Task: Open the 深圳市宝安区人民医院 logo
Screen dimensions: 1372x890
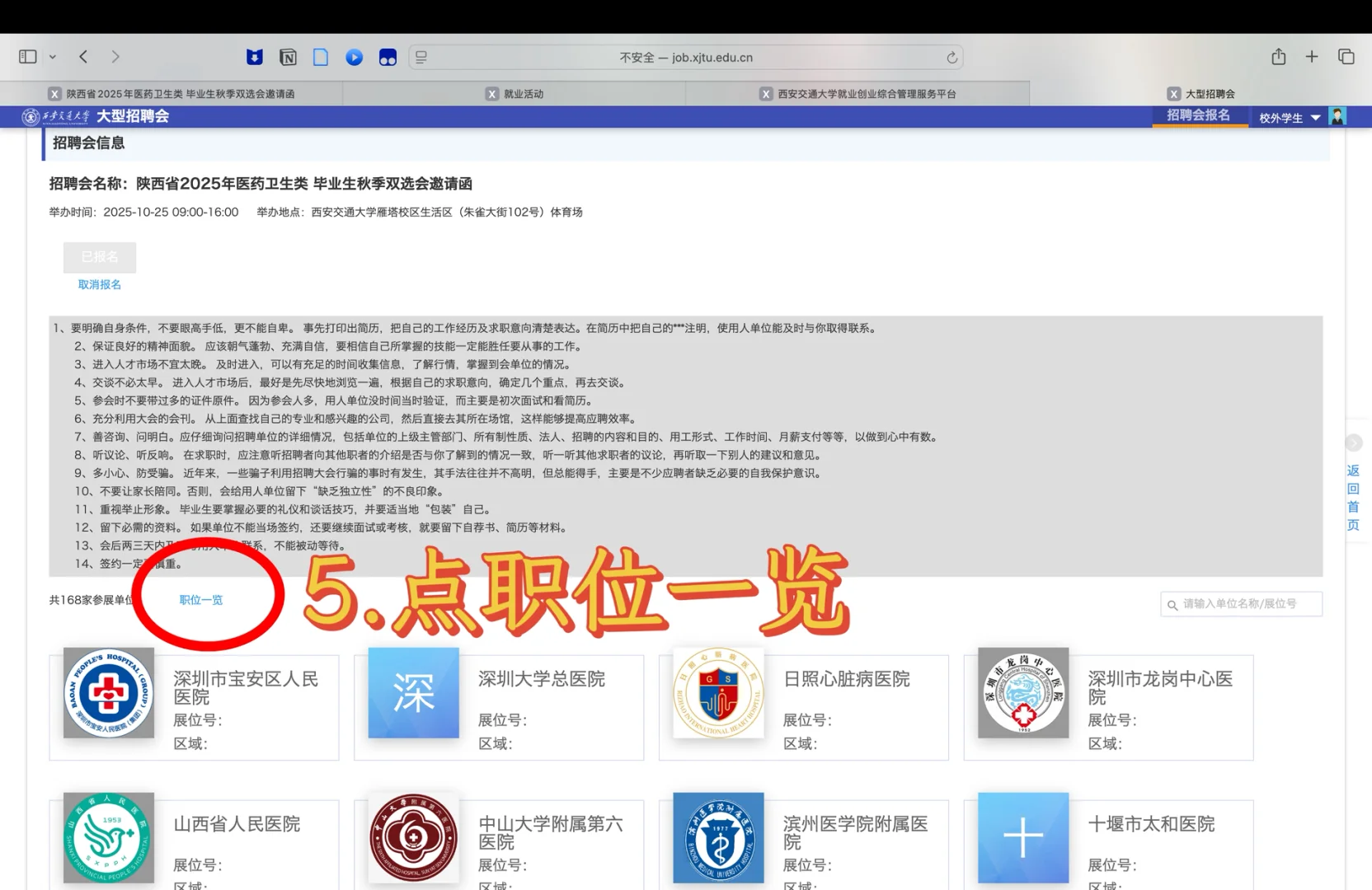Action: click(109, 692)
